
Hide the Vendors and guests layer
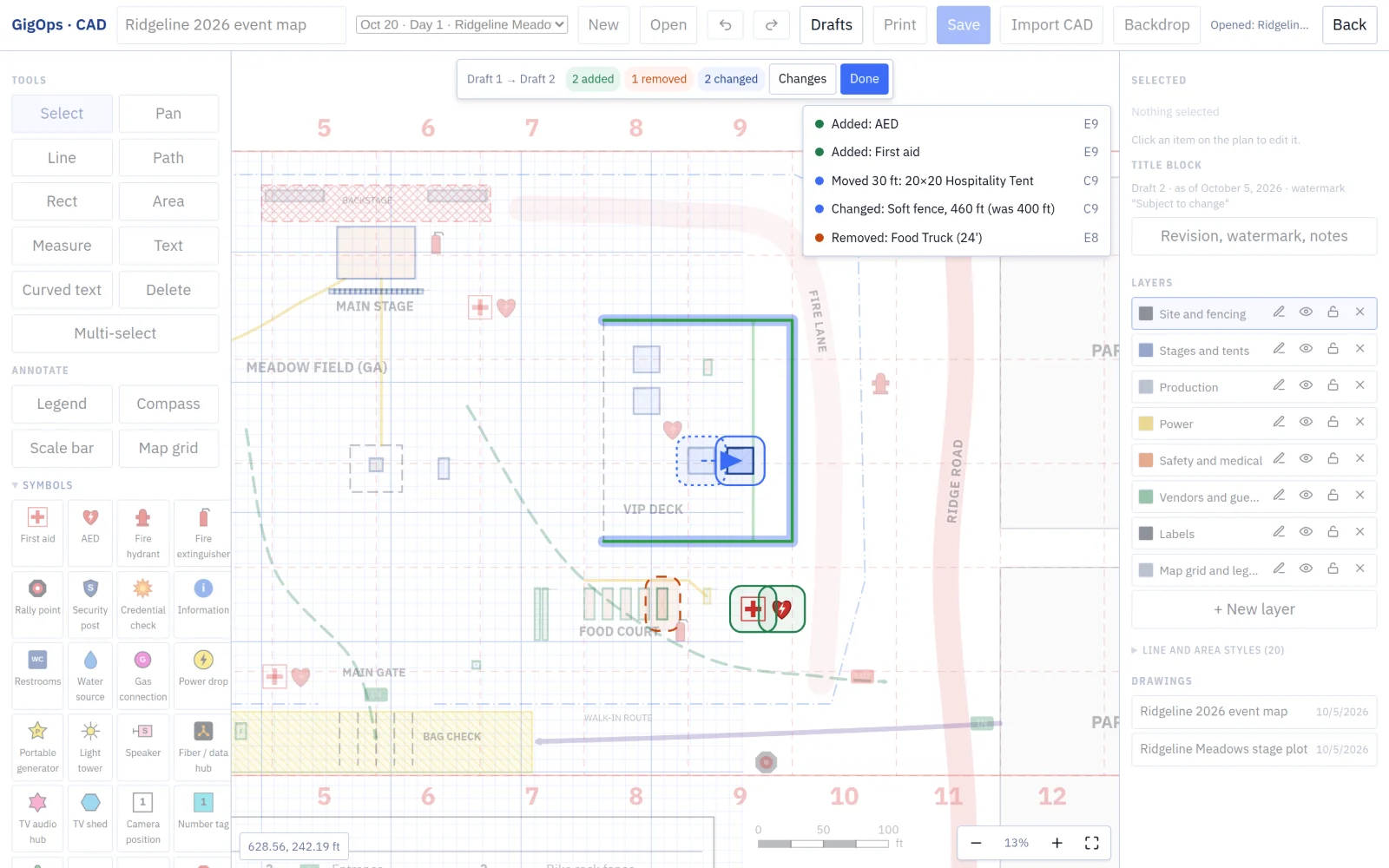[x=1306, y=496]
